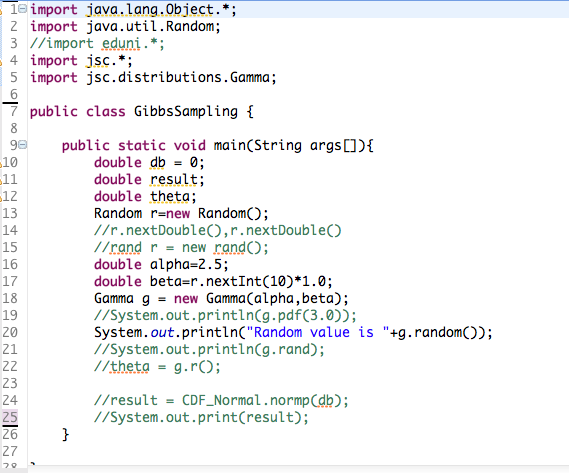Click 'new Gamma(alpha,beta)' constructor call
The image size is (569, 473).
point(257,299)
